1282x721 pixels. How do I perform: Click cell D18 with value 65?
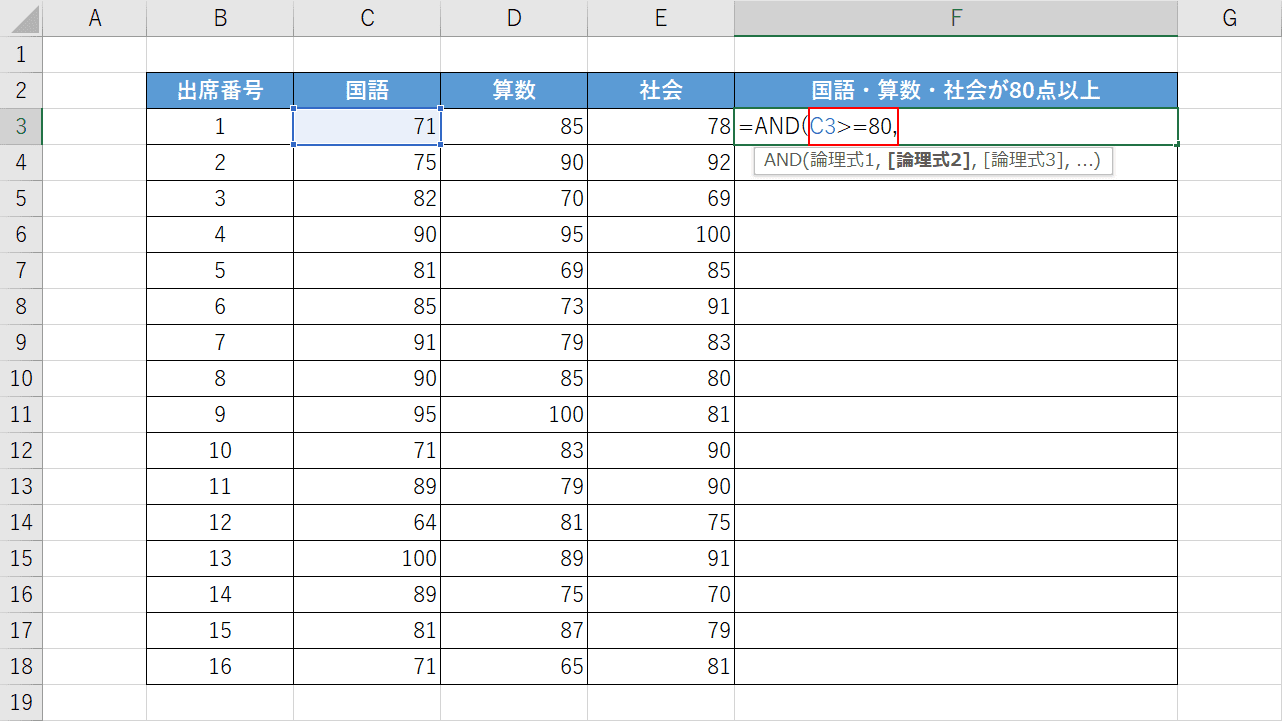click(x=514, y=666)
